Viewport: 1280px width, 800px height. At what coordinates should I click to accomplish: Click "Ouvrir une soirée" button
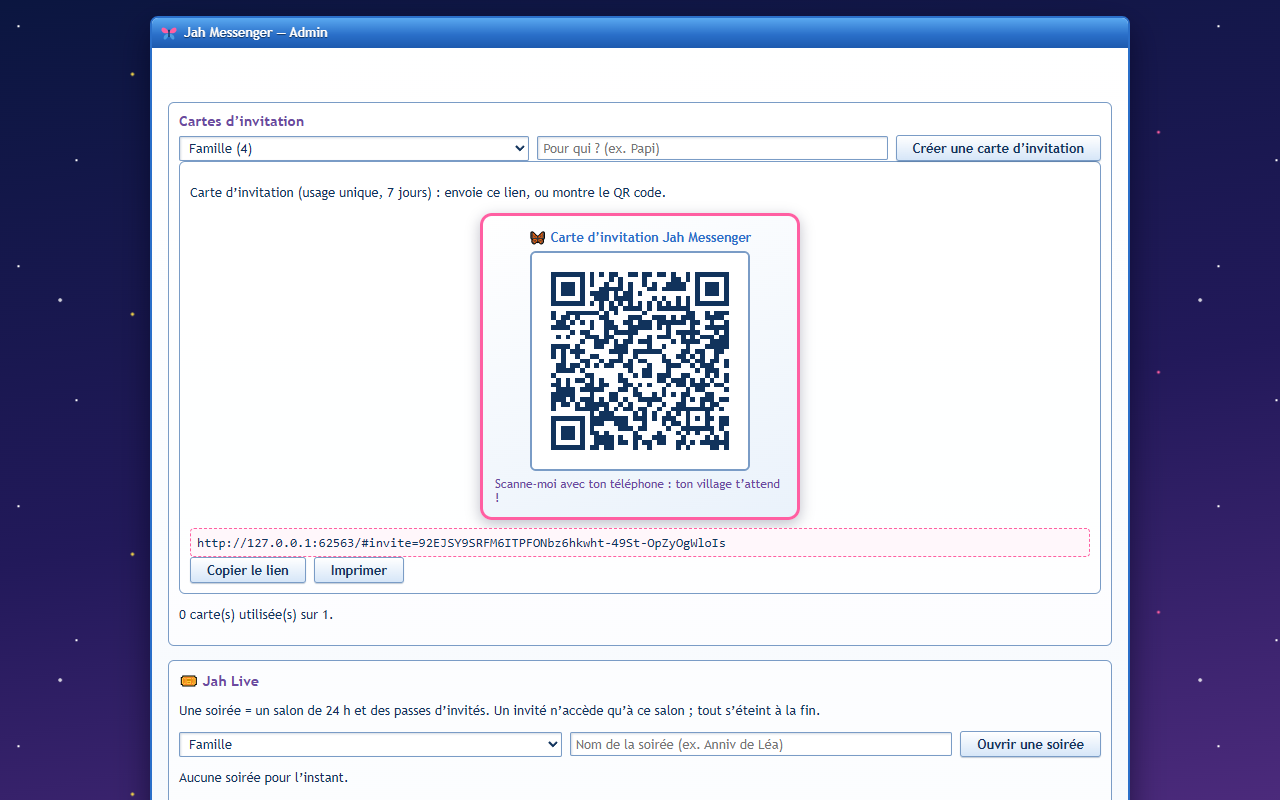1030,744
